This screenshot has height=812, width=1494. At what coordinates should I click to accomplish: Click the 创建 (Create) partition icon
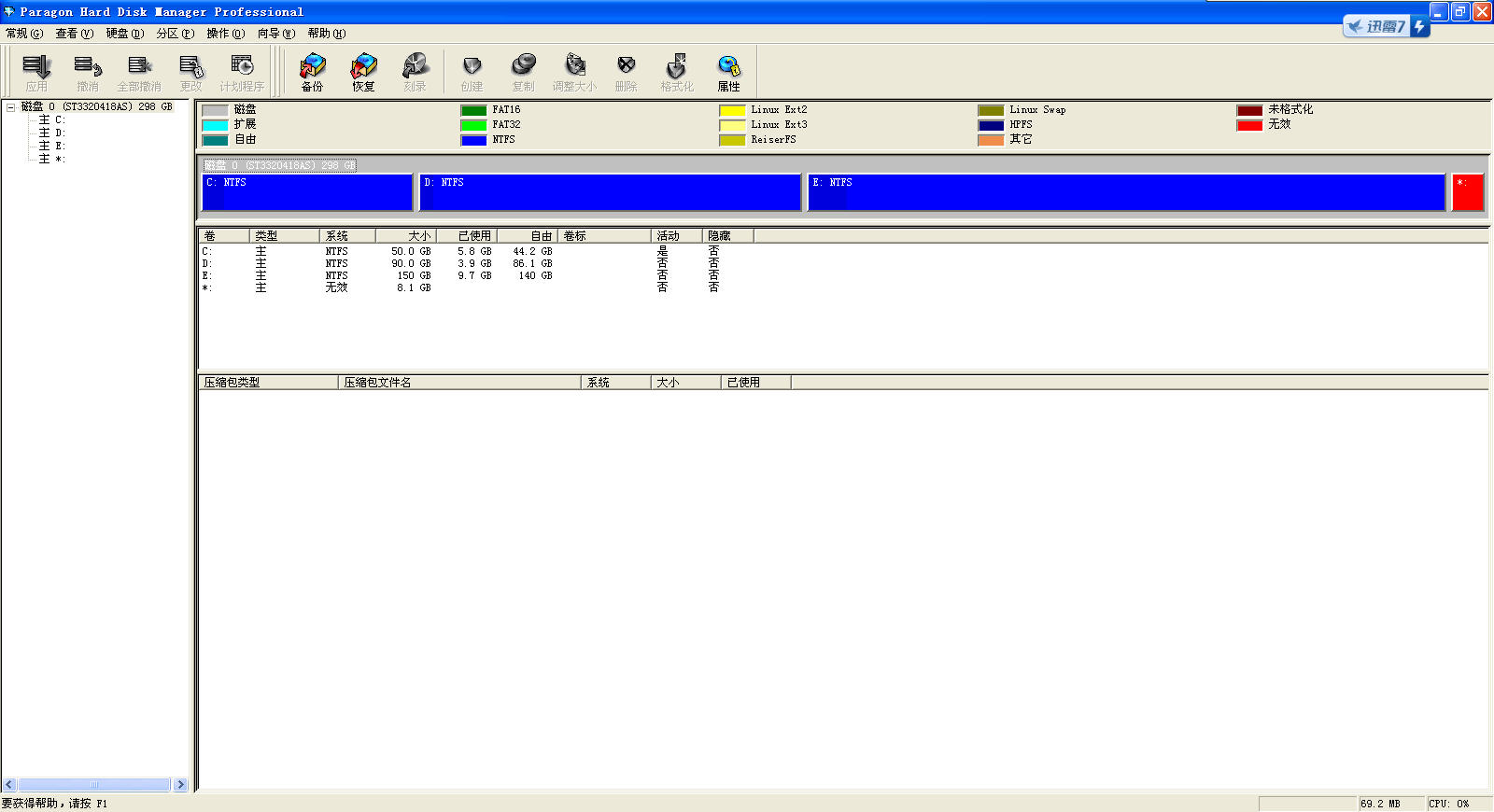point(472,71)
